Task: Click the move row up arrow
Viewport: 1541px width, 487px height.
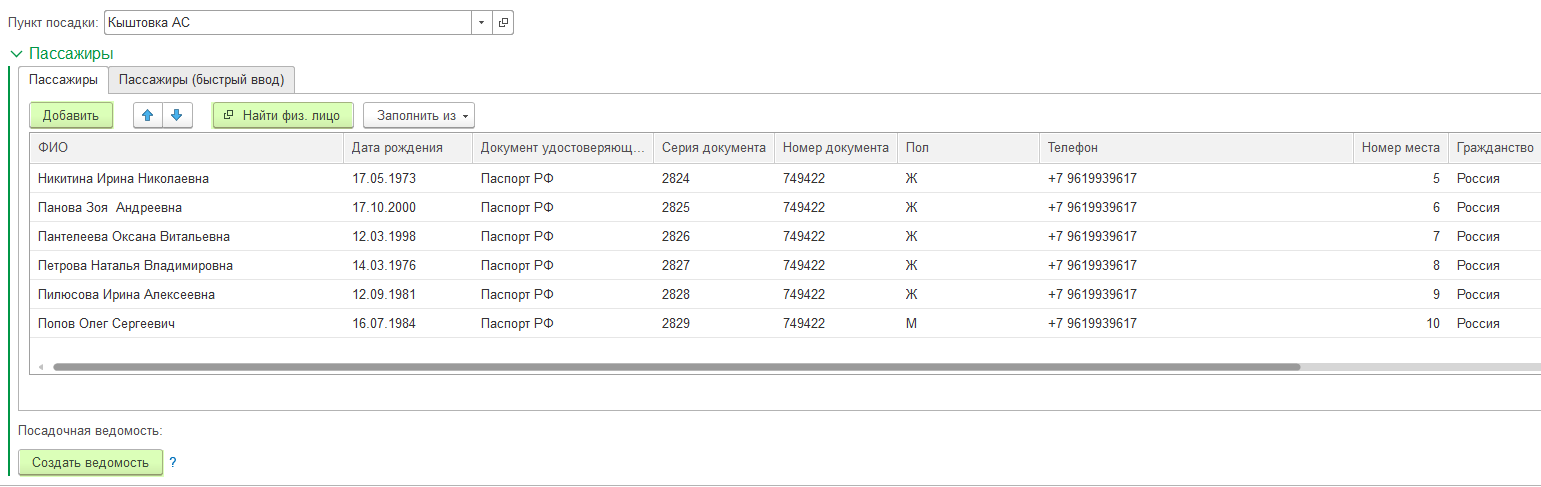Action: click(x=148, y=116)
